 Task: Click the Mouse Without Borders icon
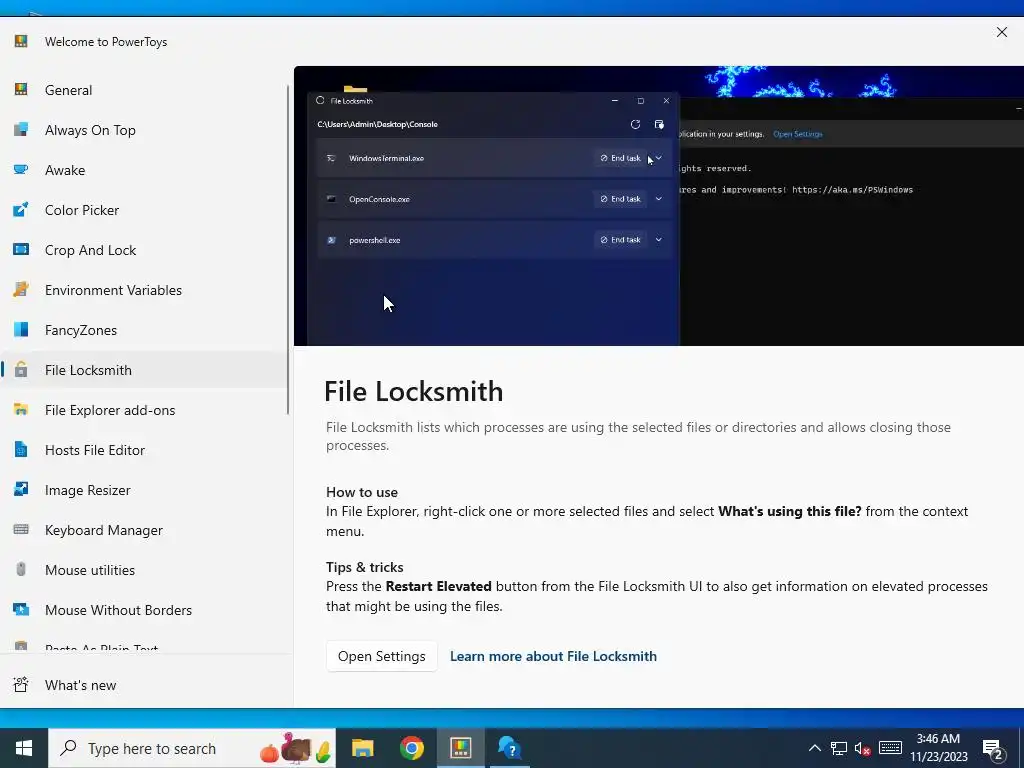pos(21,609)
